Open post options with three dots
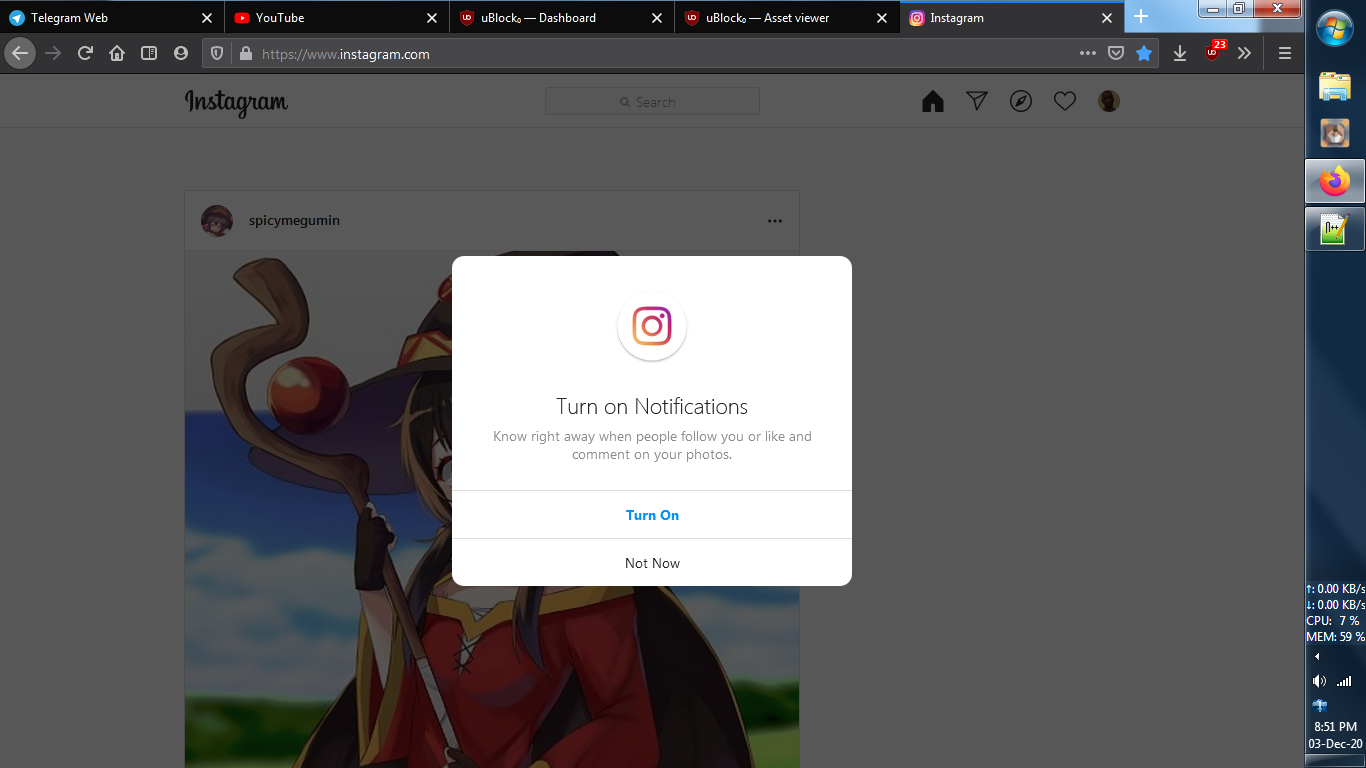This screenshot has height=768, width=1366. point(775,220)
